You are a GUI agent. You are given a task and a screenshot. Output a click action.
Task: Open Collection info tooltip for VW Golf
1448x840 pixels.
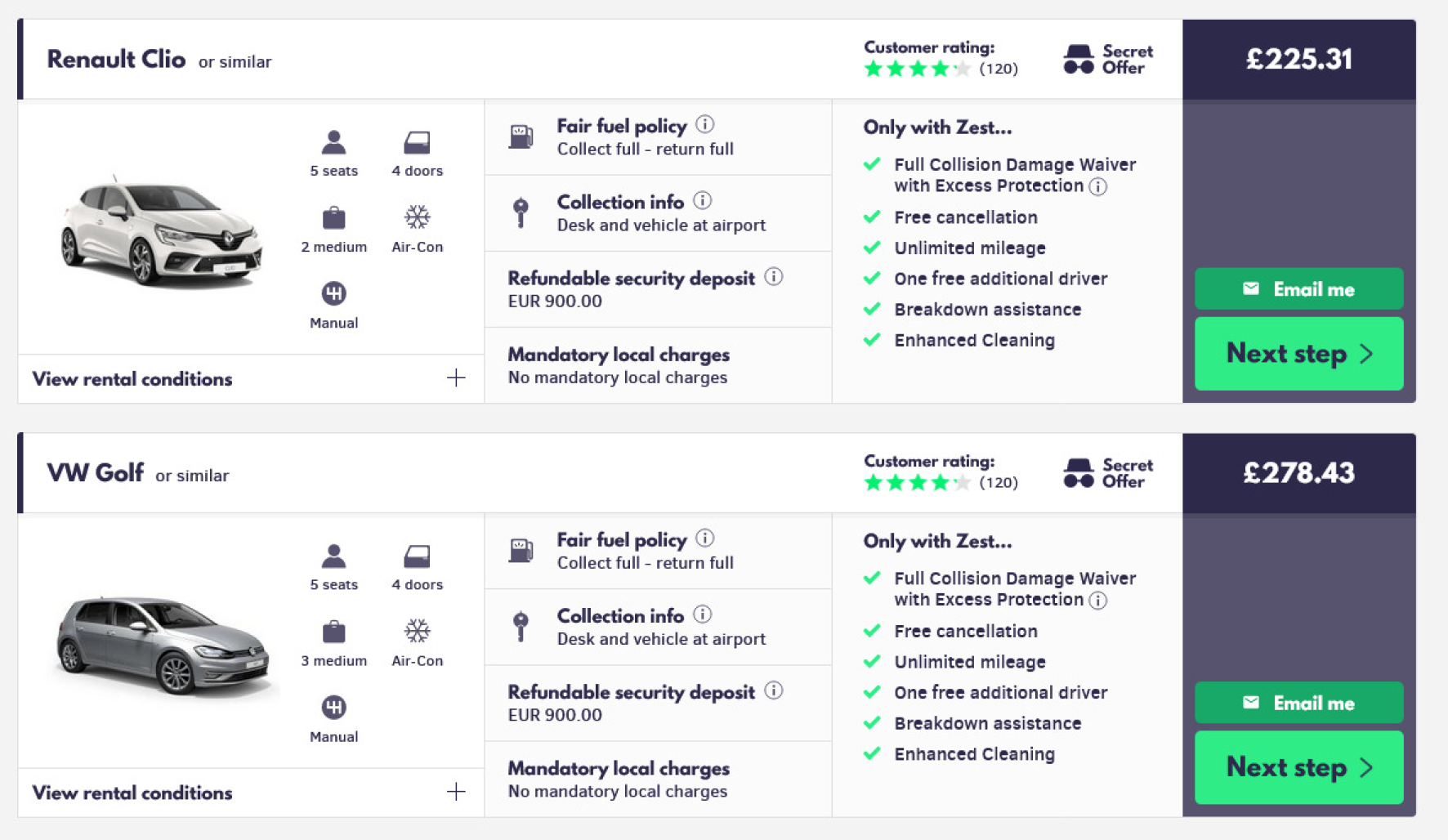[702, 614]
